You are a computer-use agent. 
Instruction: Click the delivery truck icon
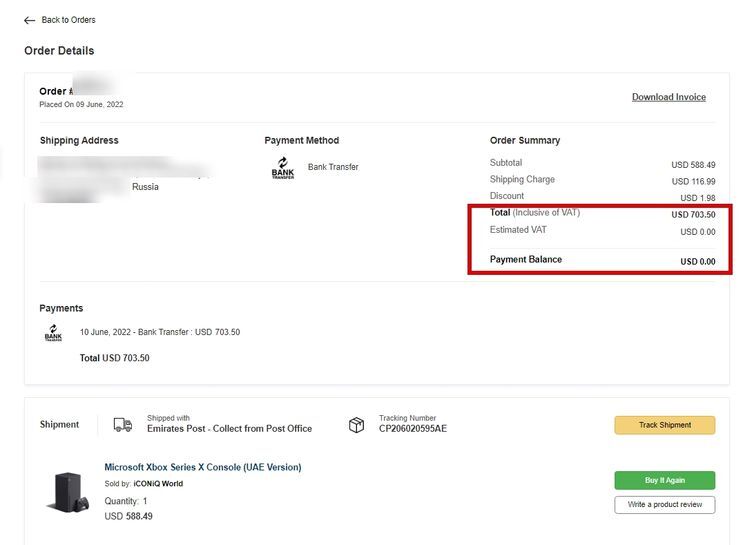[x=123, y=425]
